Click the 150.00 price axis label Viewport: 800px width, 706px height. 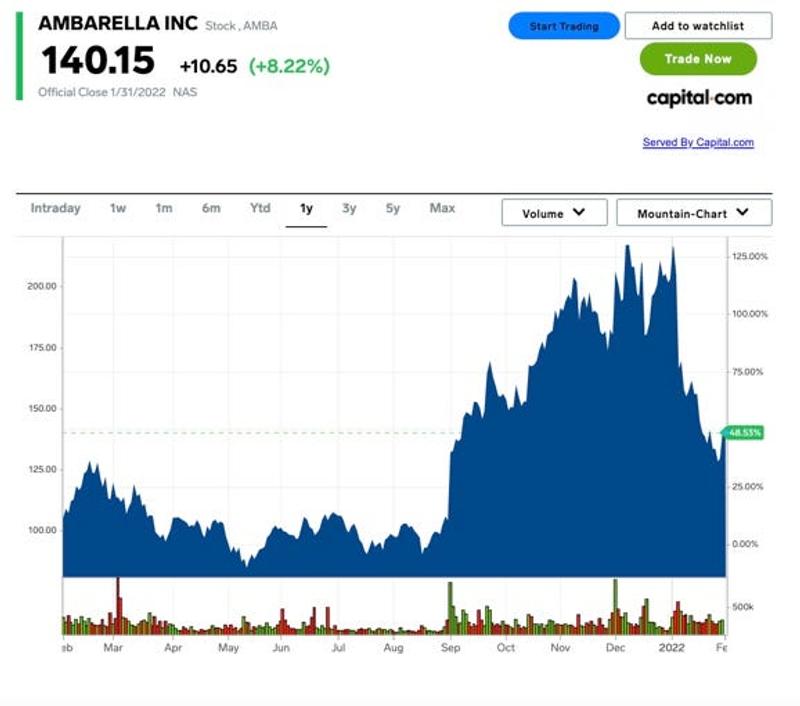(x=42, y=409)
